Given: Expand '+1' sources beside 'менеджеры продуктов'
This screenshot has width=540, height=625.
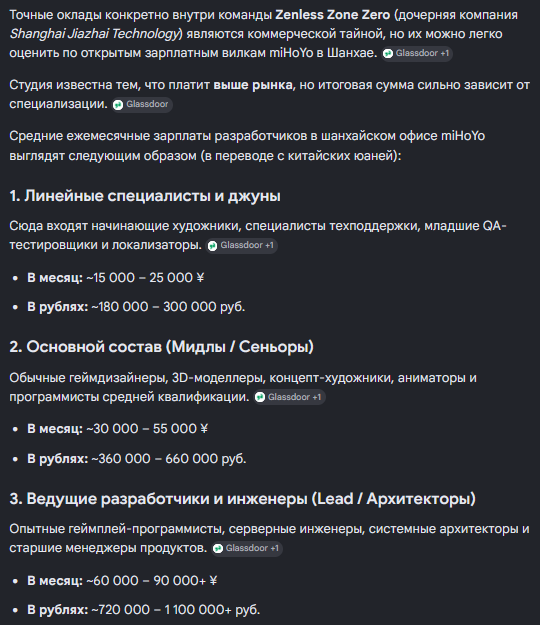Looking at the screenshot, I should (x=274, y=548).
